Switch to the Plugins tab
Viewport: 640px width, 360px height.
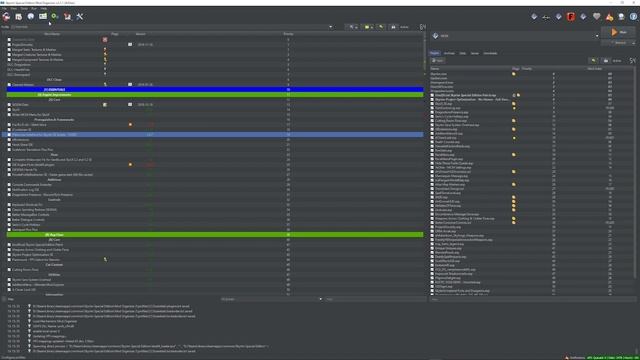coord(435,53)
